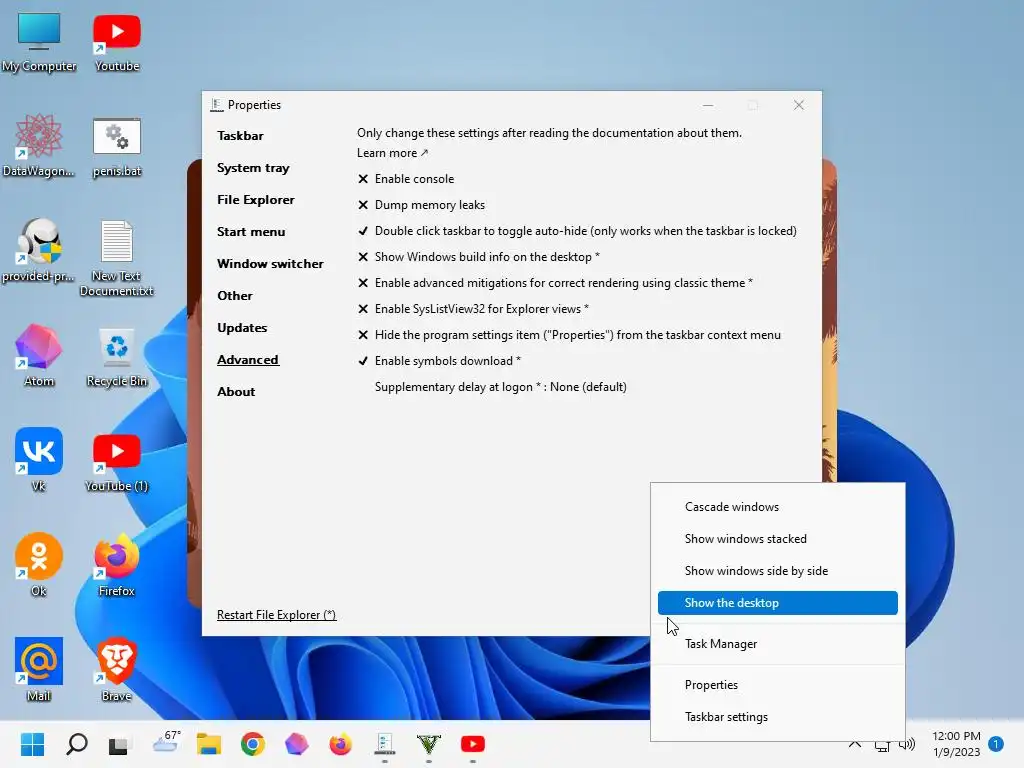Launch Firefox from desktop shortcut
Viewport: 1024px width, 768px height.
(x=117, y=564)
